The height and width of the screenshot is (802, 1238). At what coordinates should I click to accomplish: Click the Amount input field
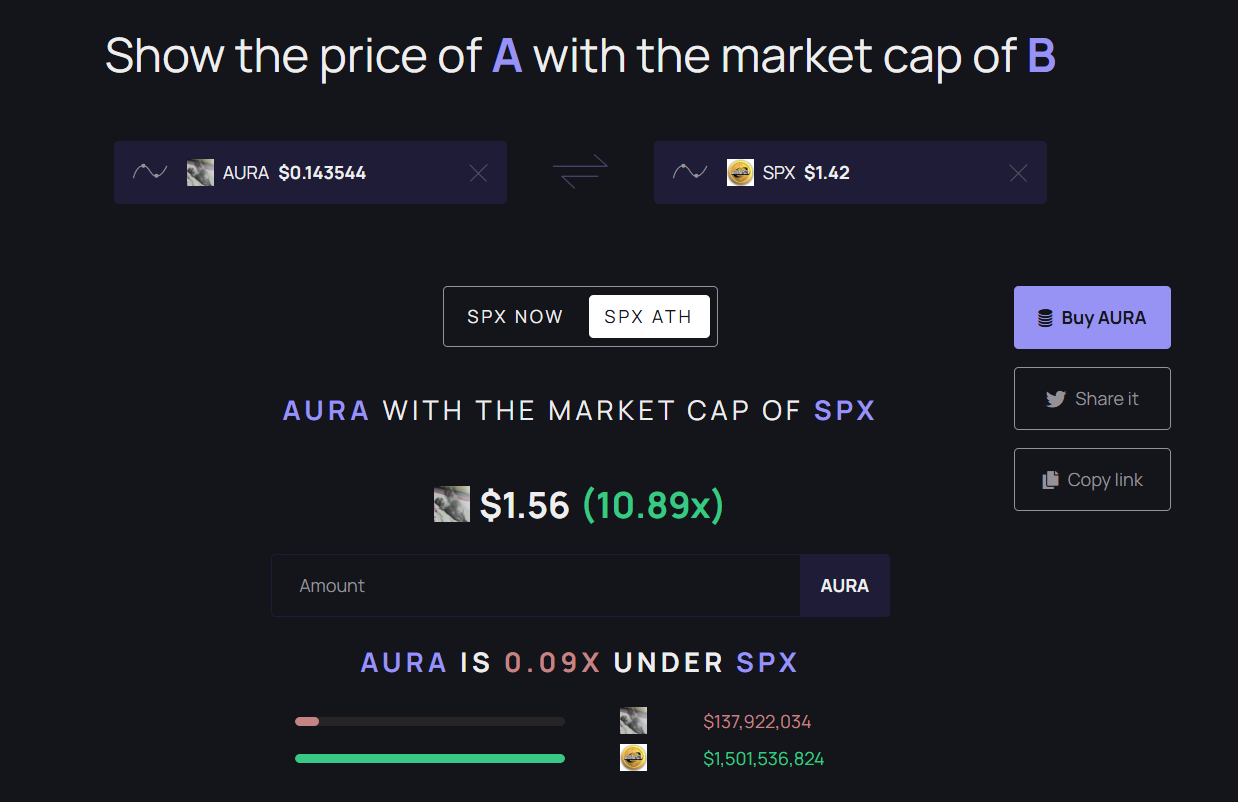point(535,586)
